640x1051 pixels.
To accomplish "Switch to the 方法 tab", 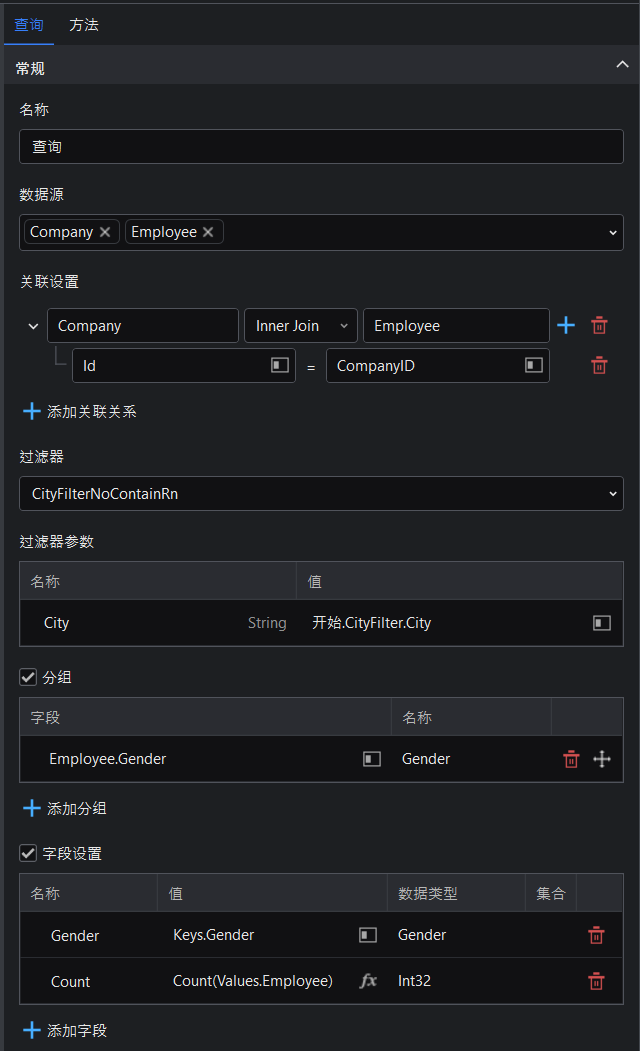I will pyautogui.click(x=84, y=25).
